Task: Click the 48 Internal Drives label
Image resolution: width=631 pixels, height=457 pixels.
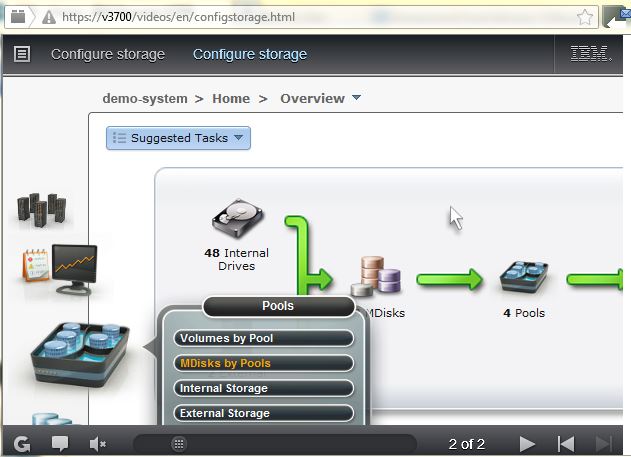Action: click(237, 259)
